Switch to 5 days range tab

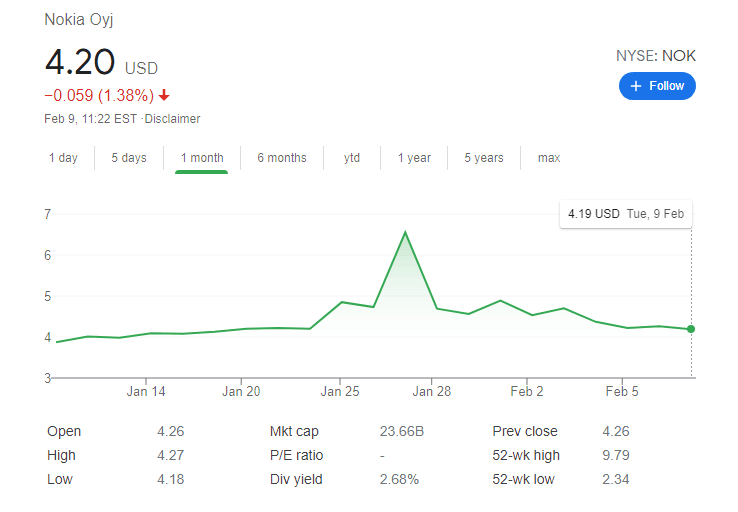click(128, 158)
